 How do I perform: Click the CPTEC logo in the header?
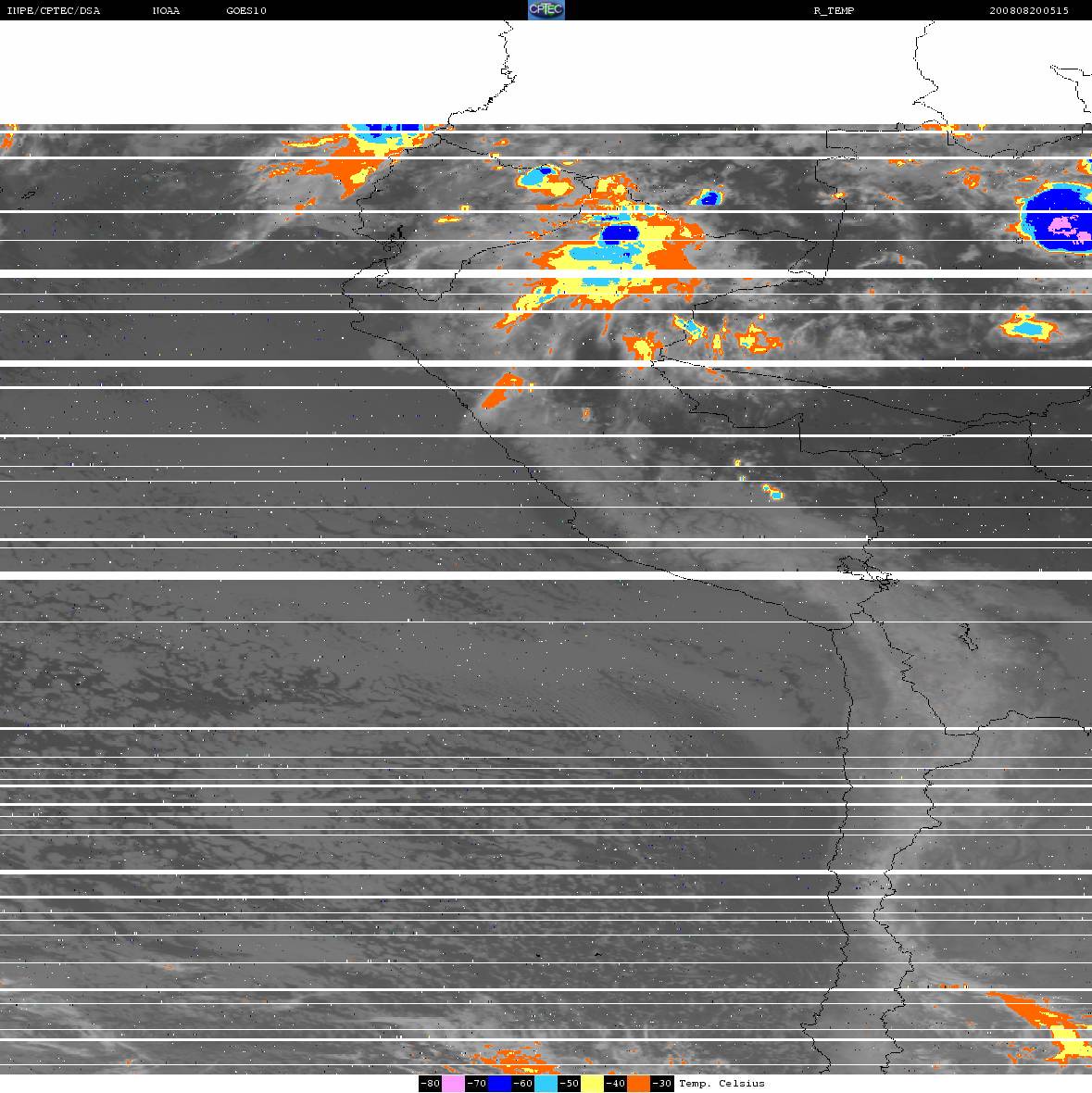coord(546,10)
